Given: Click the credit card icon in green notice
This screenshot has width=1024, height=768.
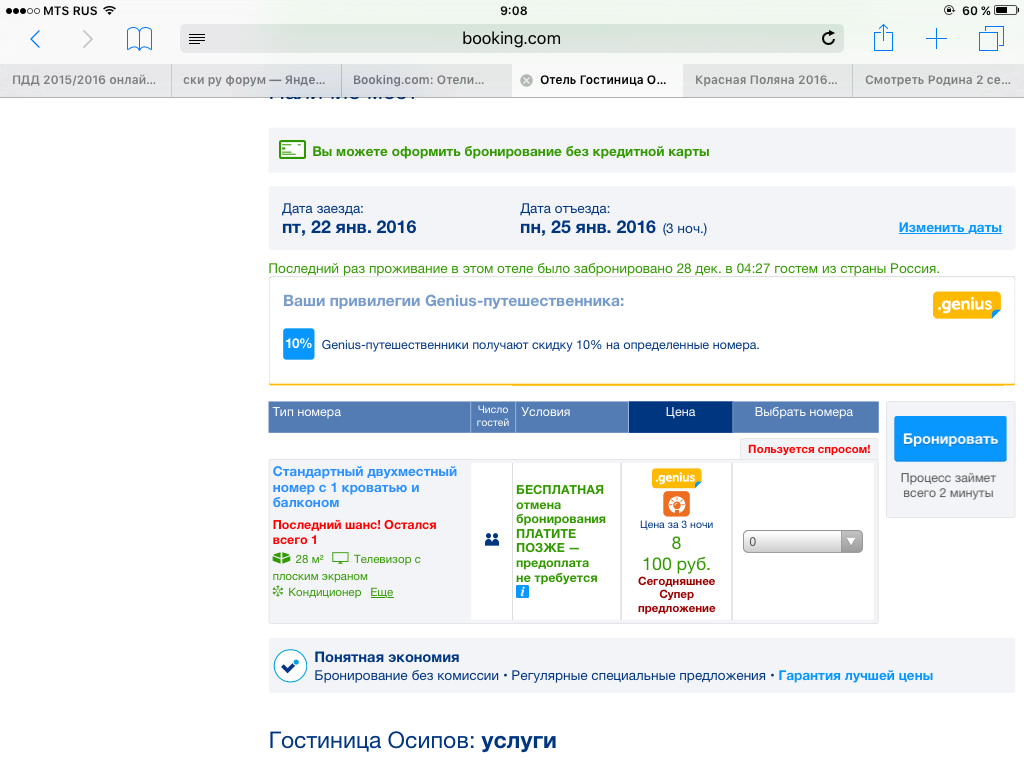Looking at the screenshot, I should [292, 150].
